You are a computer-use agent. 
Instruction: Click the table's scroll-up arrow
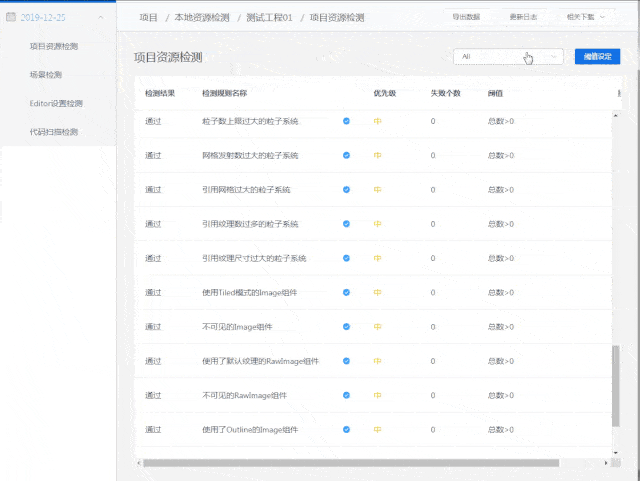click(x=616, y=116)
